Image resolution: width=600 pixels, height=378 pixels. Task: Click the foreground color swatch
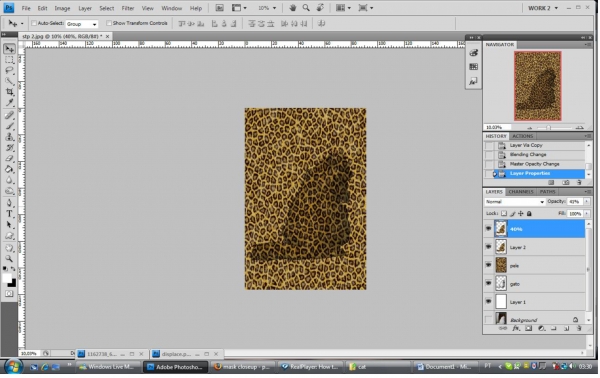click(7, 278)
